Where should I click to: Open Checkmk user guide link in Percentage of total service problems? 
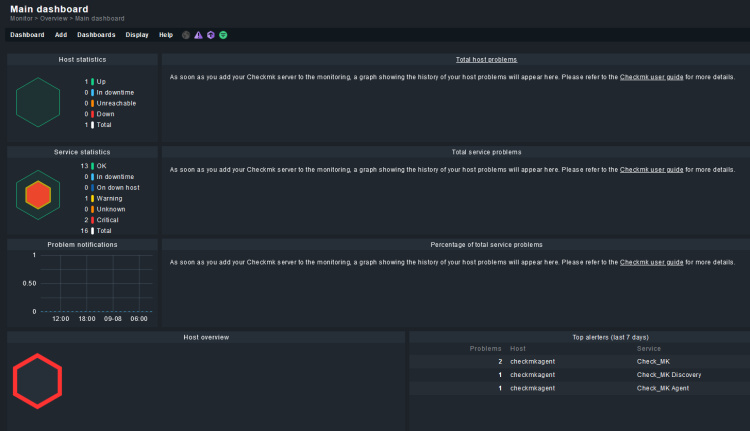point(651,262)
